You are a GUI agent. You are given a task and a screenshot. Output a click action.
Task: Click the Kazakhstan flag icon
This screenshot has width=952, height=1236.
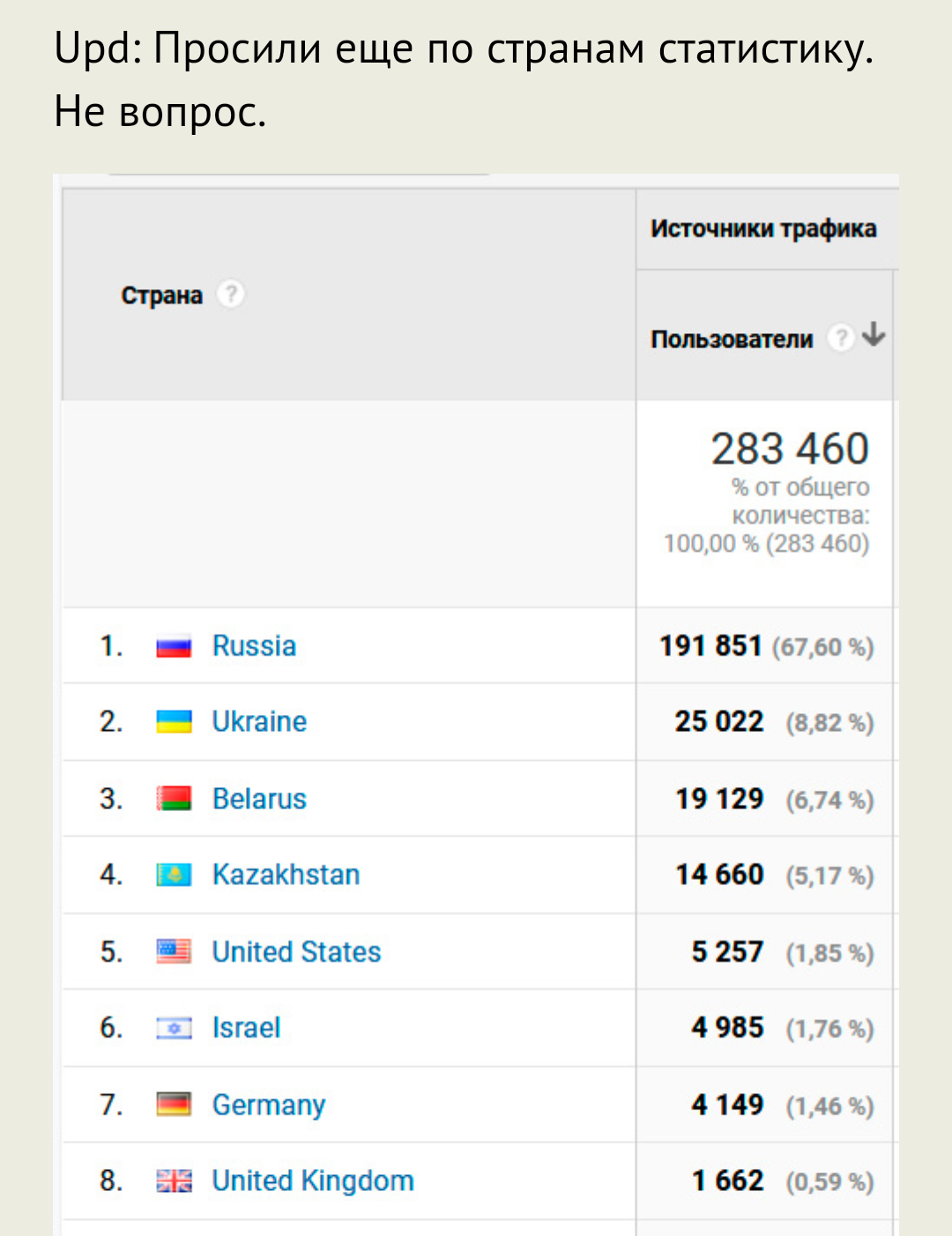click(x=174, y=875)
